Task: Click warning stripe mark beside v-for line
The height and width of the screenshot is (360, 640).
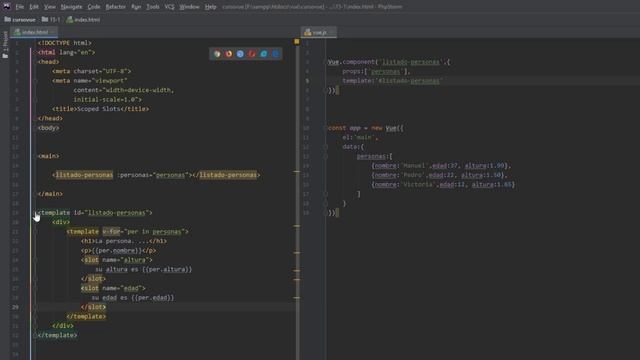Action: [297, 226]
